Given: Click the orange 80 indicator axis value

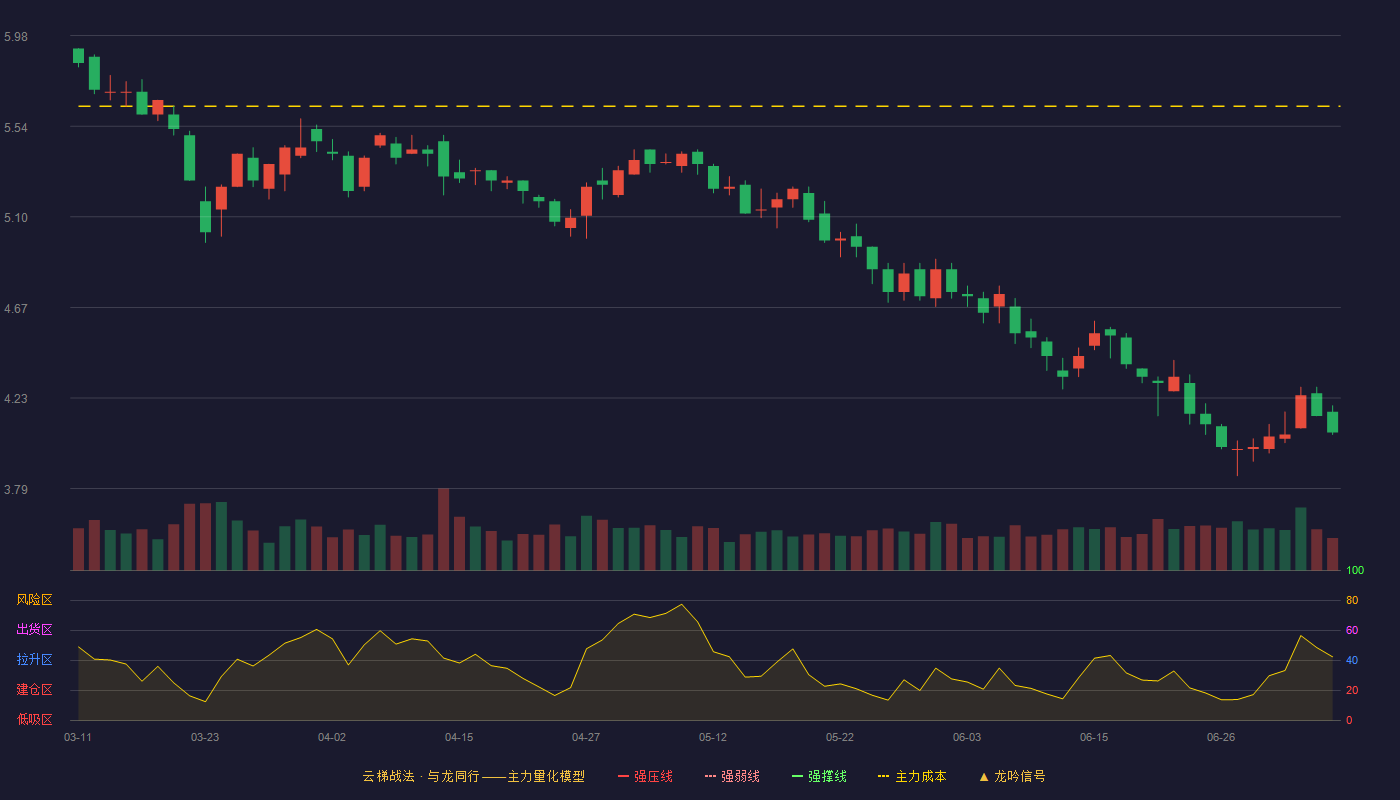Looking at the screenshot, I should (1352, 601).
